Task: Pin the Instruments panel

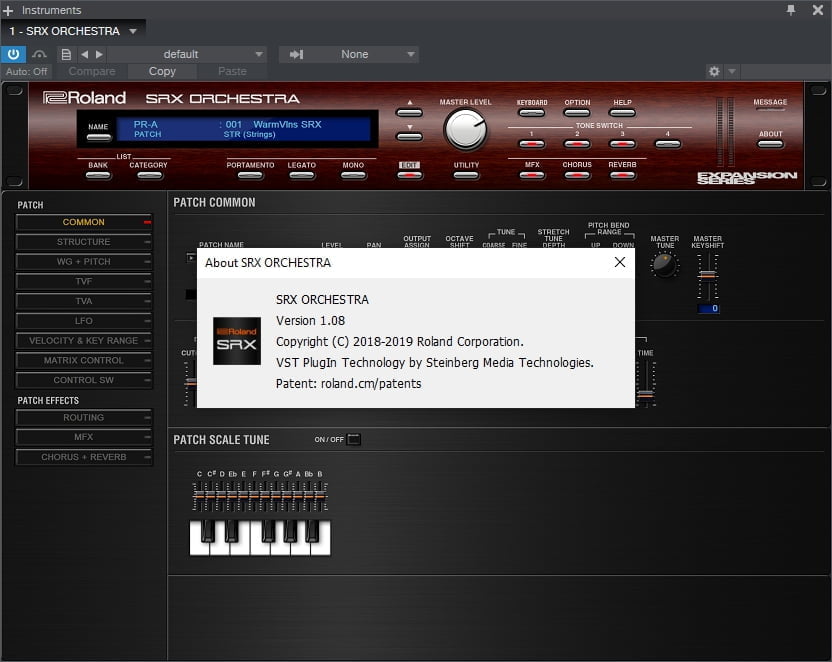Action: tap(791, 10)
